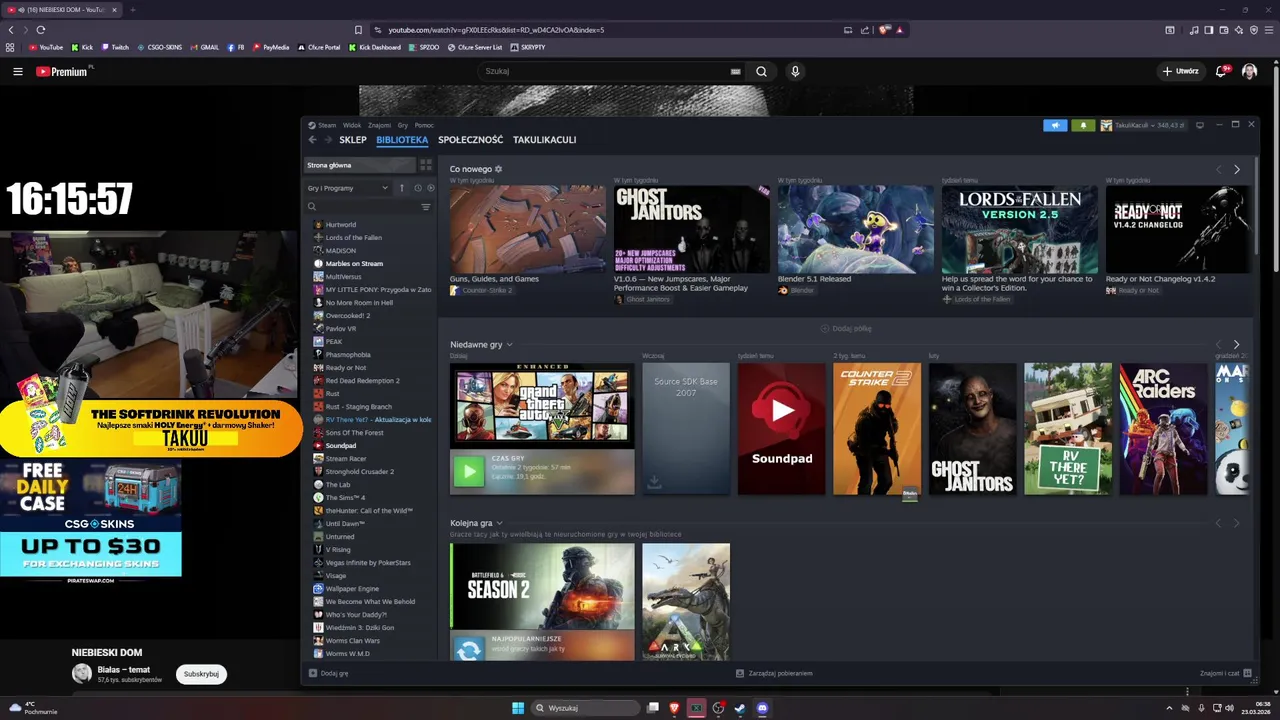Open YouTube hamburger guide menu

tap(18, 71)
